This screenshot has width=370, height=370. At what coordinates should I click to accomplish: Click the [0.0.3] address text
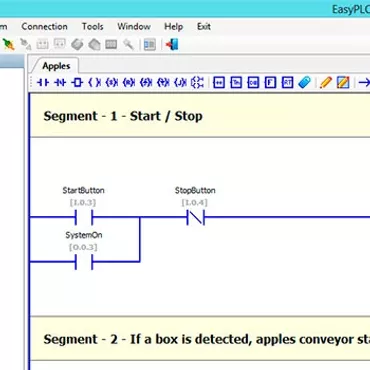83,247
